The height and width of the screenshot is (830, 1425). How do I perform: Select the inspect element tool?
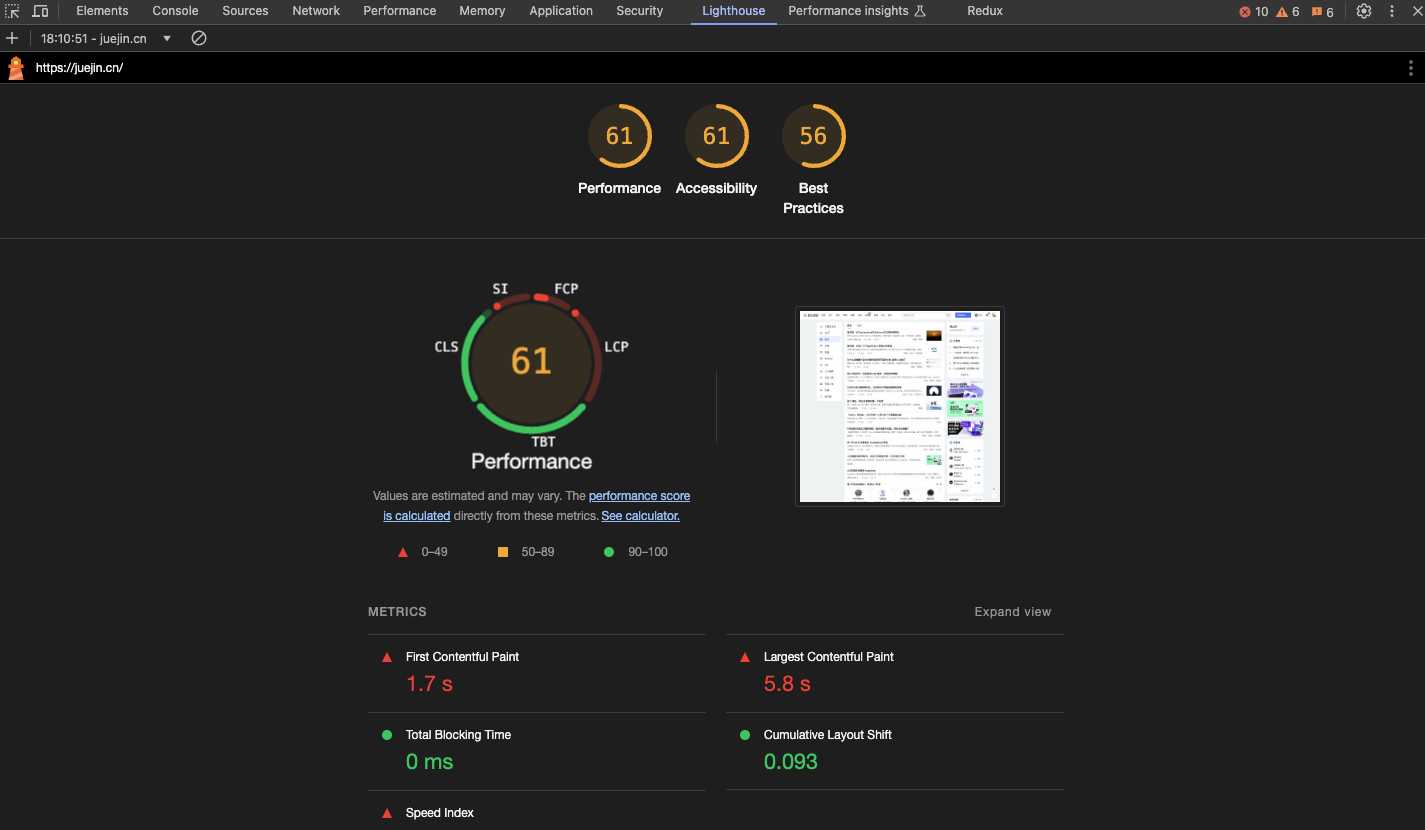click(x=13, y=11)
